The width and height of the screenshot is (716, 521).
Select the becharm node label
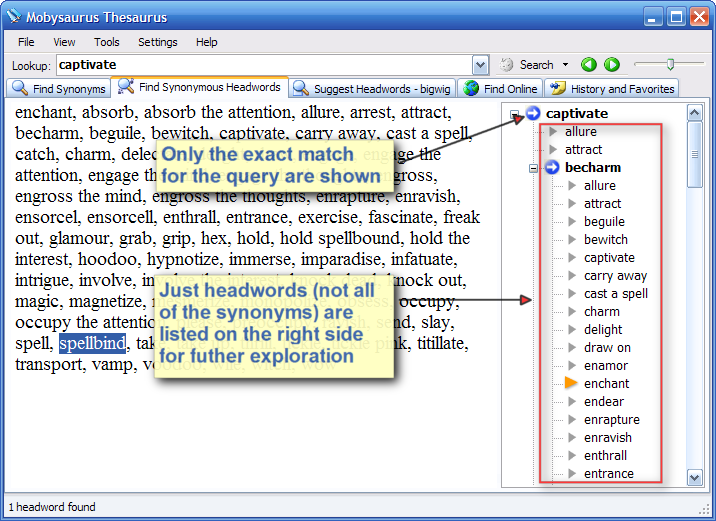[593, 168]
